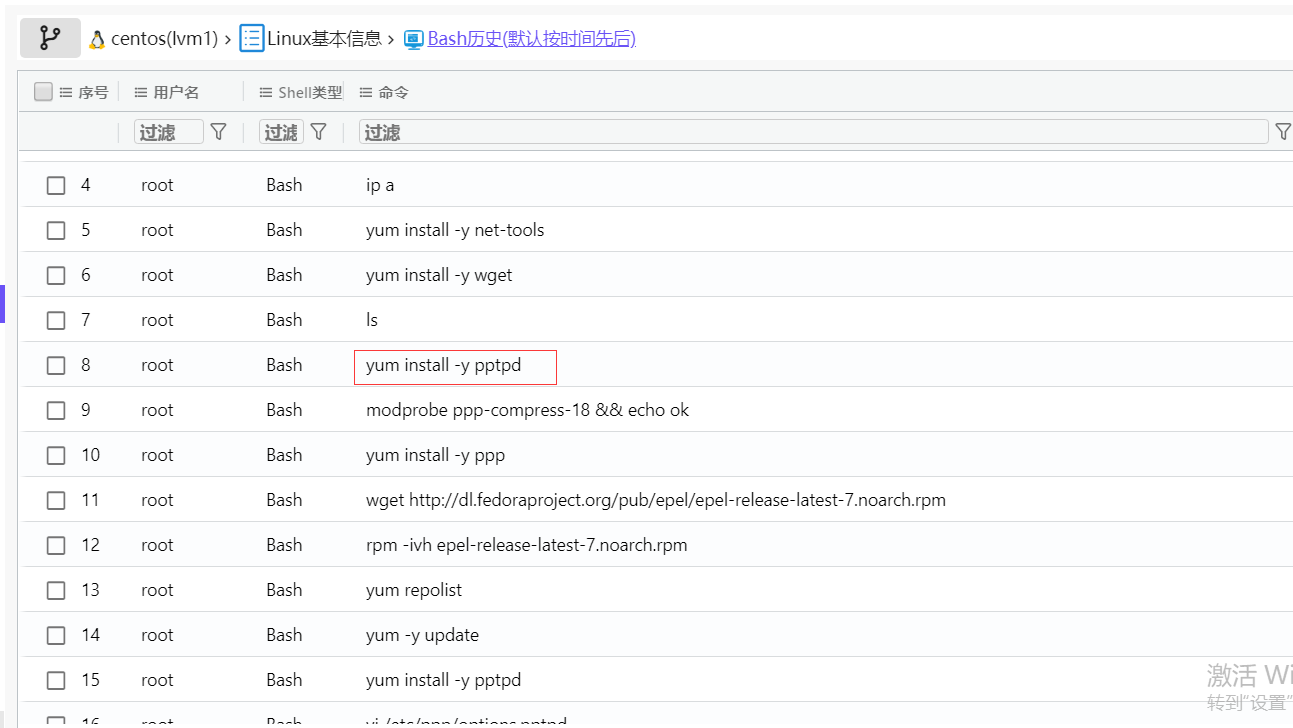Select command 'ip a' text
Image resolution: width=1293 pixels, height=728 pixels.
click(x=380, y=185)
